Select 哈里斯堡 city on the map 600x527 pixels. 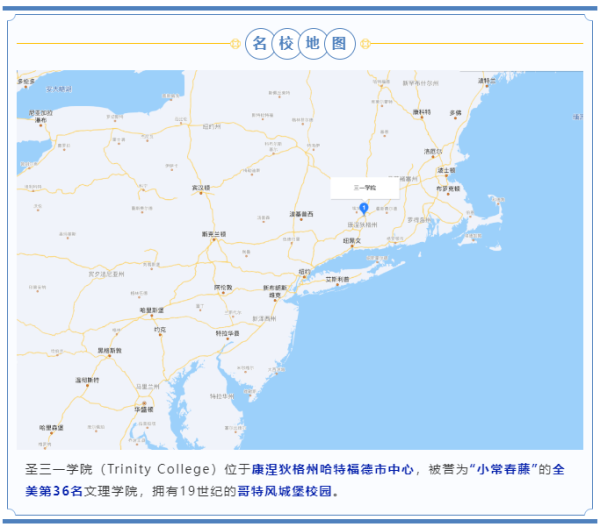151,312
